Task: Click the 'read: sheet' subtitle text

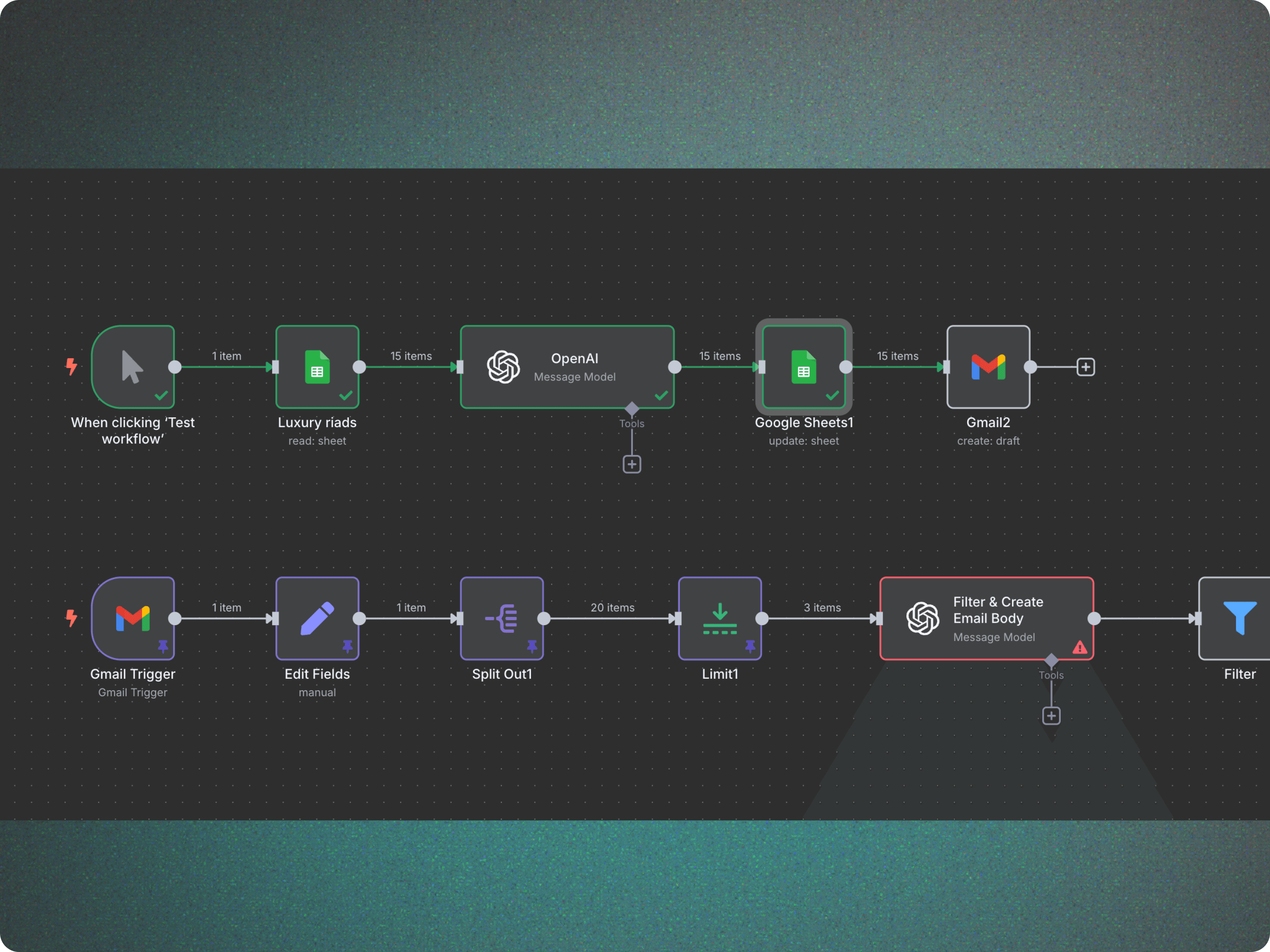Action: click(x=317, y=441)
